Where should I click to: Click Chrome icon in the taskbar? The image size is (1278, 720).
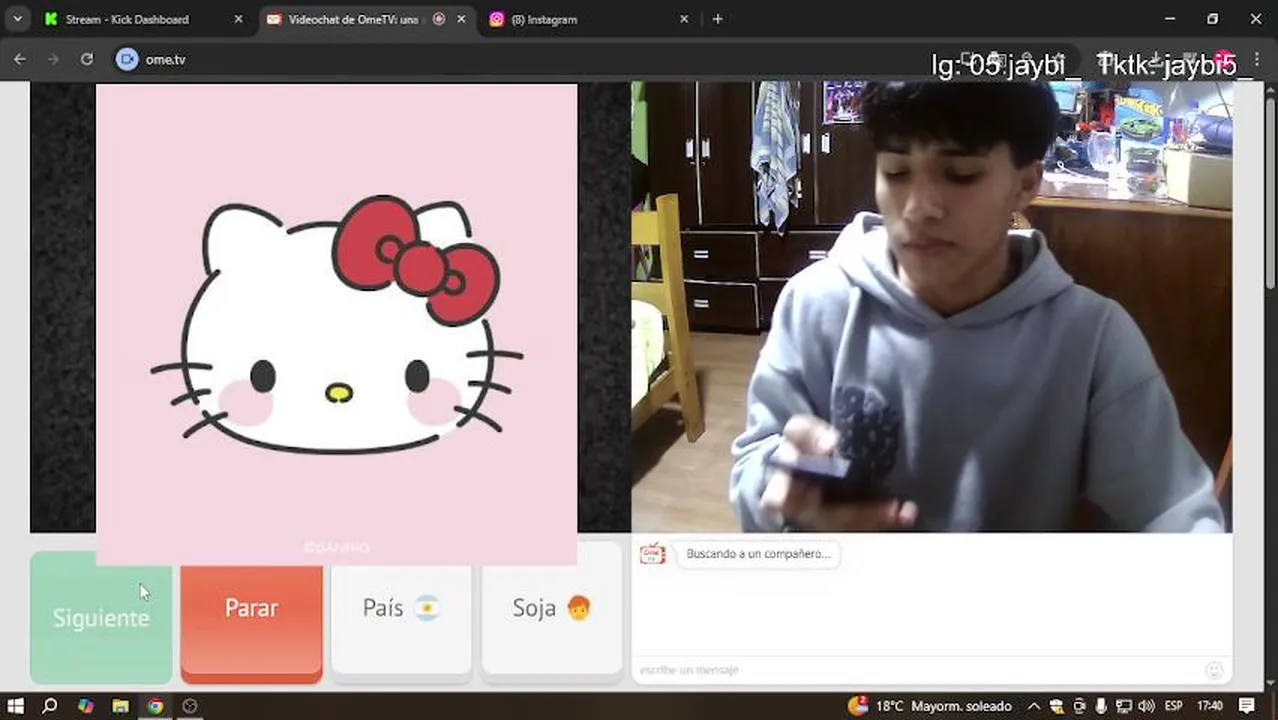155,706
